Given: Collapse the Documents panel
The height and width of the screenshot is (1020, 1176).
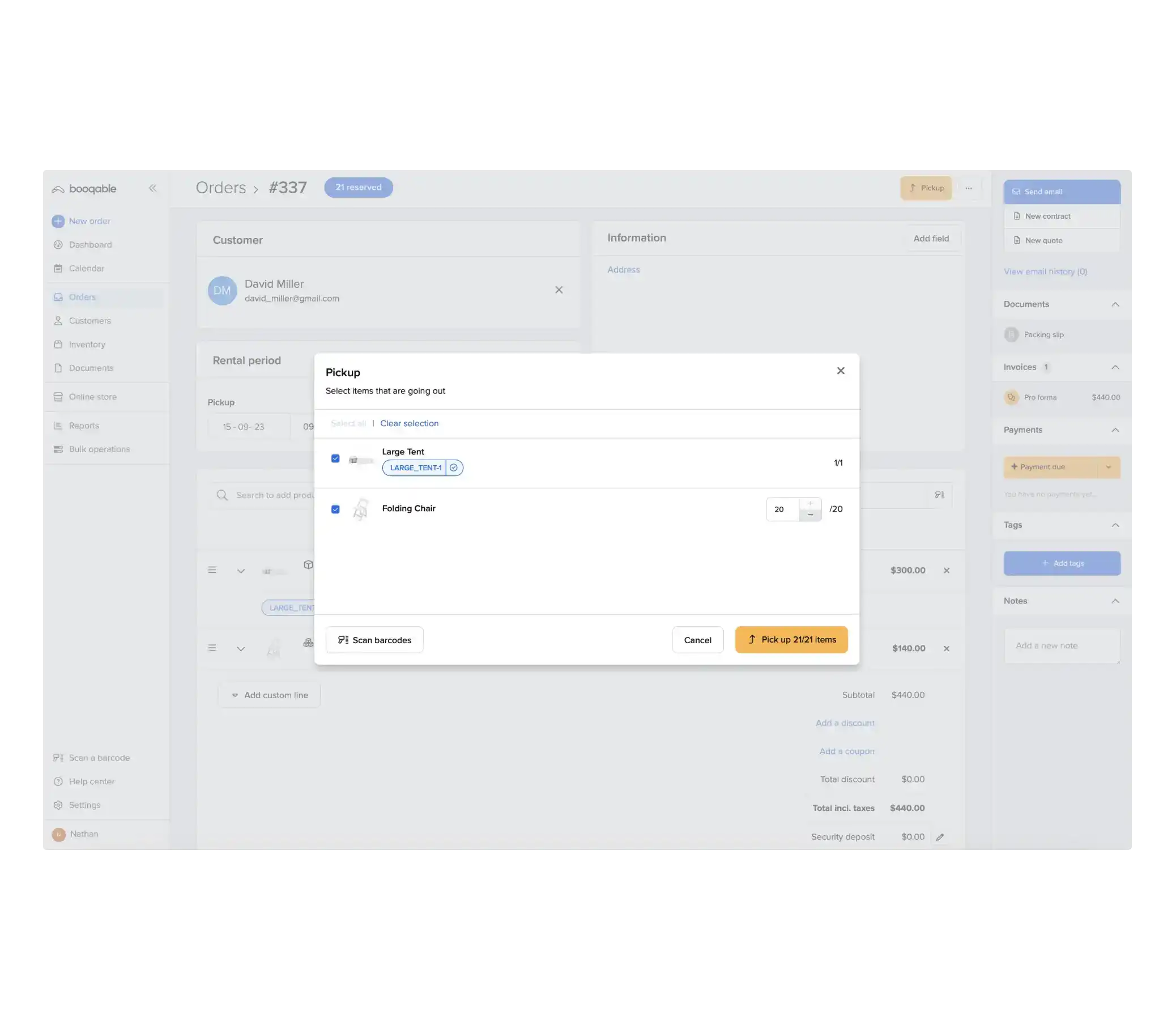Looking at the screenshot, I should (x=1115, y=304).
